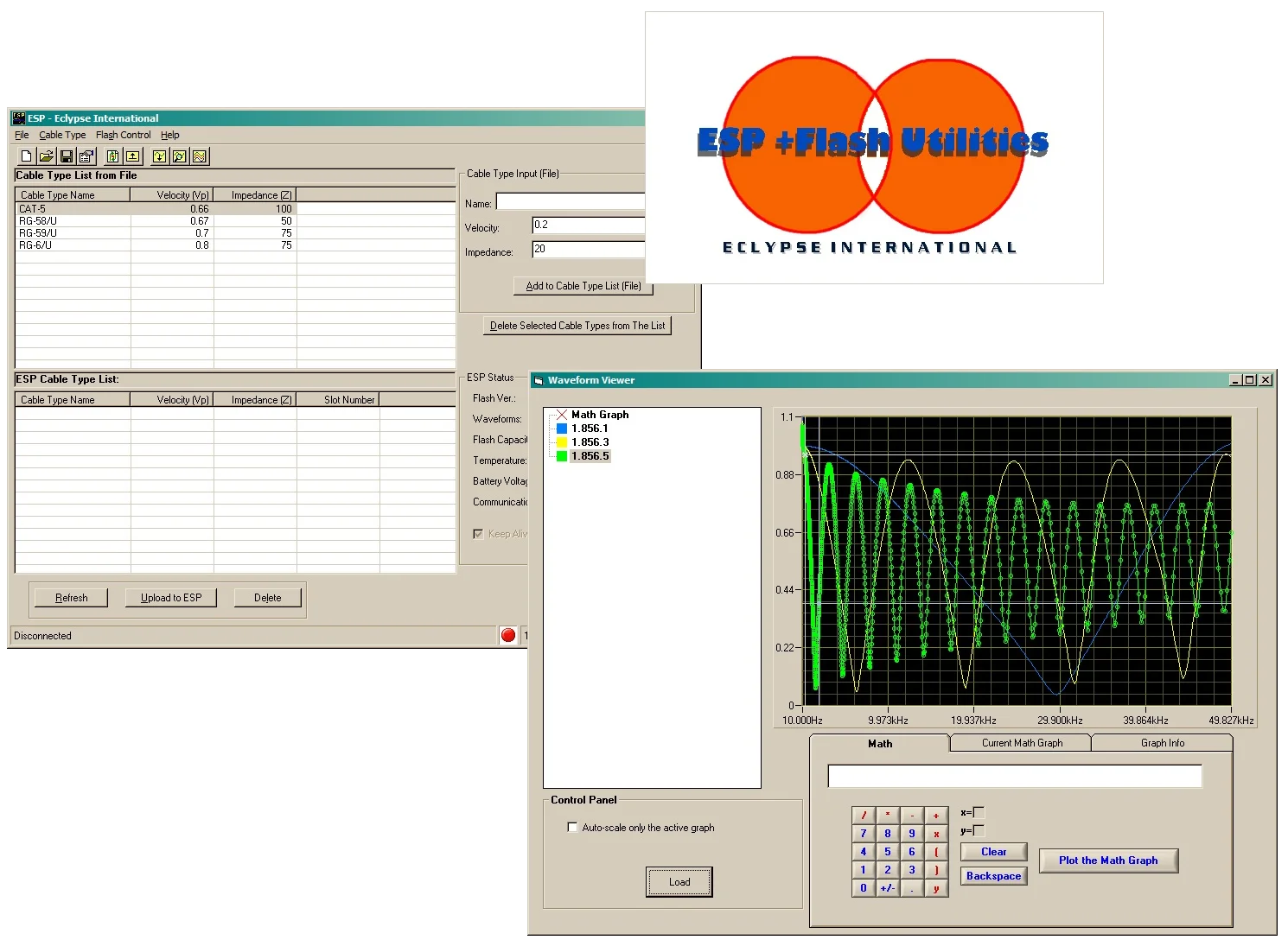Click the green swatch for 1.856.5
Image resolution: width=1288 pixels, height=940 pixels.
[562, 456]
